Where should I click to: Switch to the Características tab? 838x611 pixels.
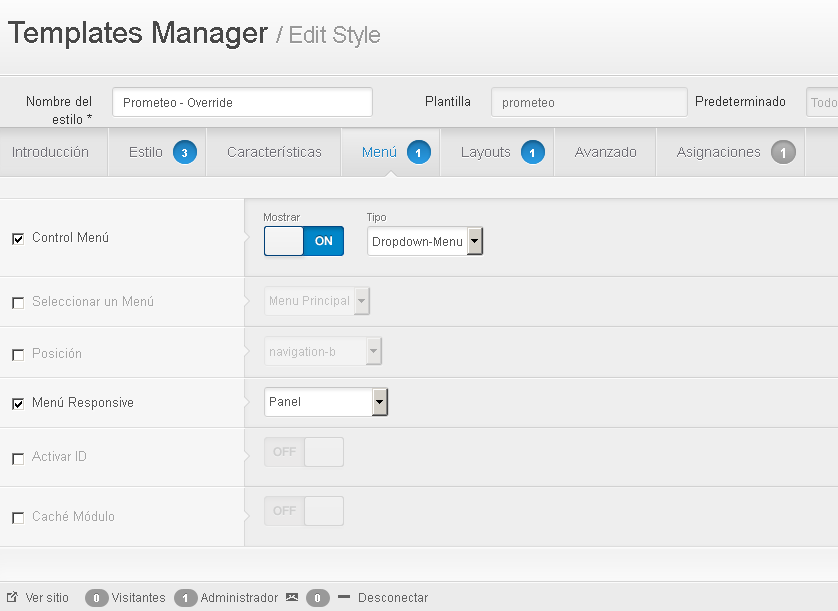coord(274,152)
